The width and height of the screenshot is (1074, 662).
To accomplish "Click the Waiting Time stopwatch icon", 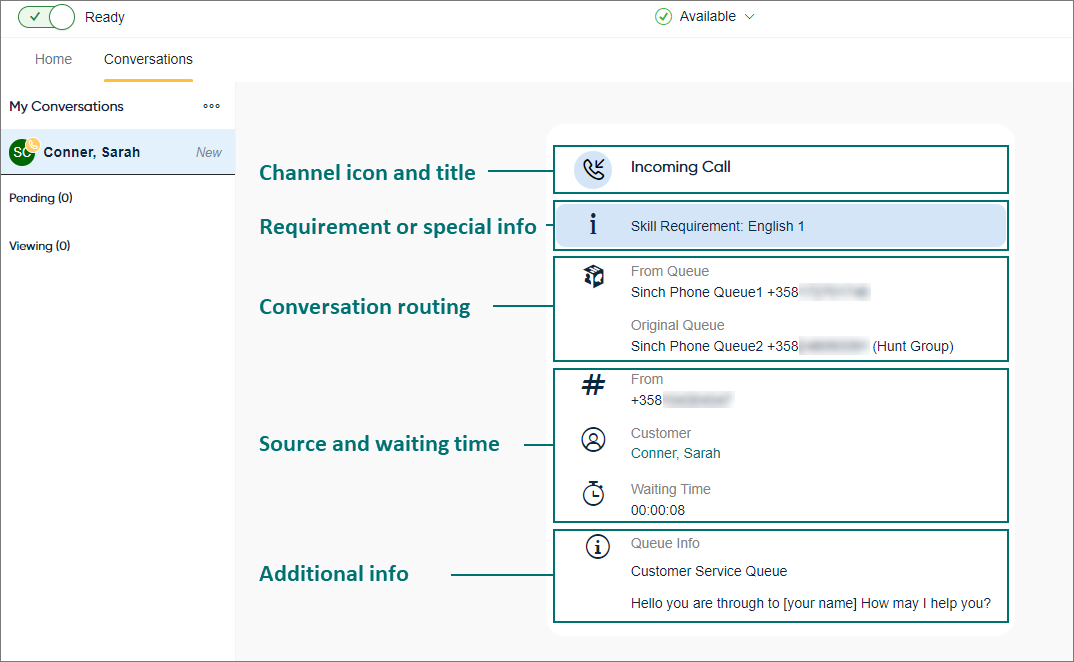I will point(594,493).
